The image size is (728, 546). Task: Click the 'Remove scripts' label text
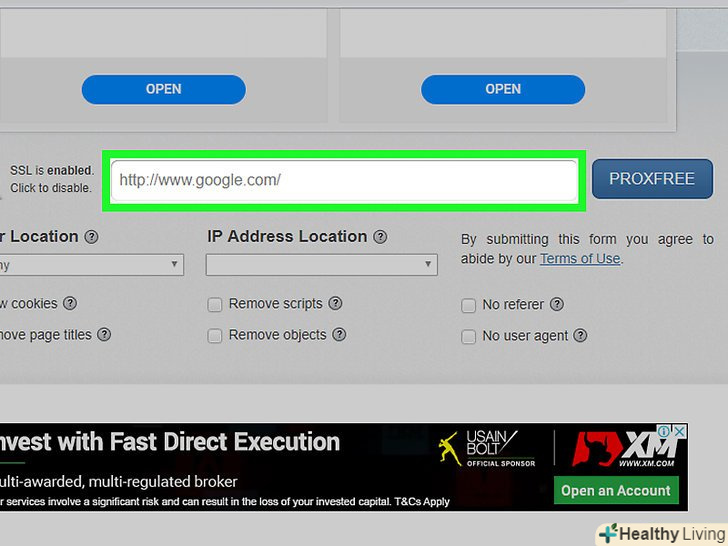pyautogui.click(x=275, y=304)
